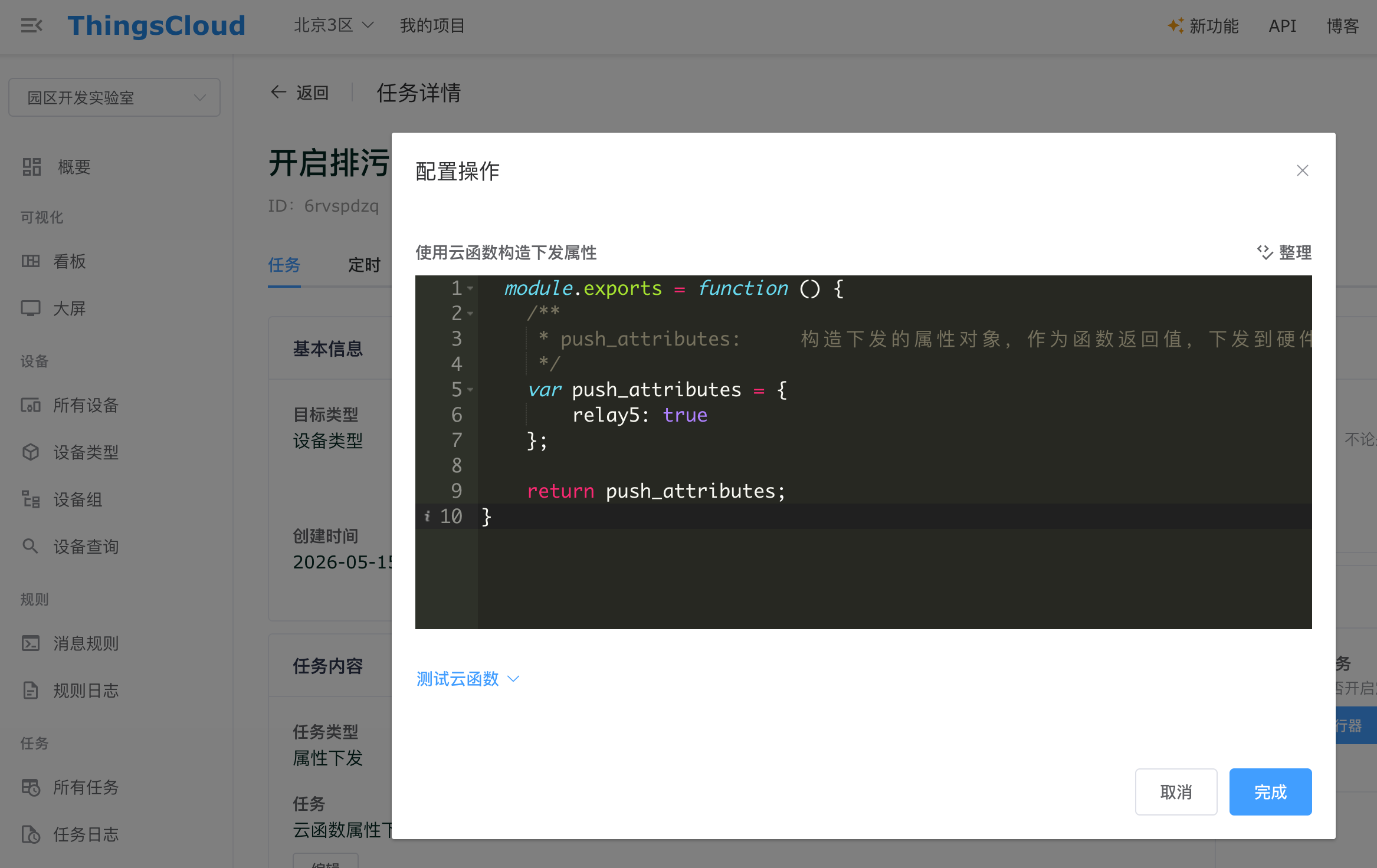Click the 规则日志 document icon
This screenshot has height=868, width=1377.
point(31,691)
